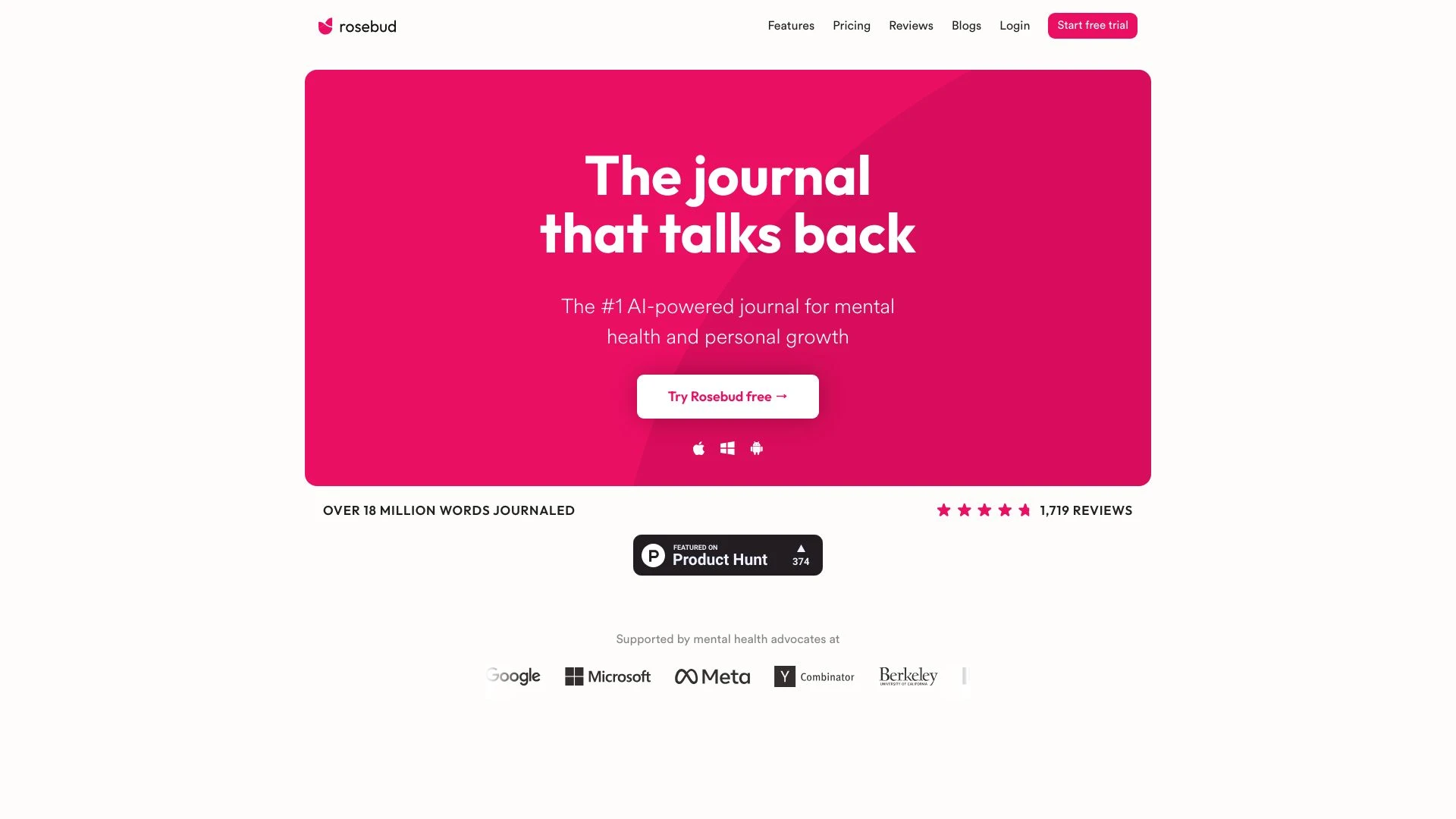The height and width of the screenshot is (819, 1456).
Task: Click the 1,719 Reviews count text
Action: click(x=1086, y=510)
